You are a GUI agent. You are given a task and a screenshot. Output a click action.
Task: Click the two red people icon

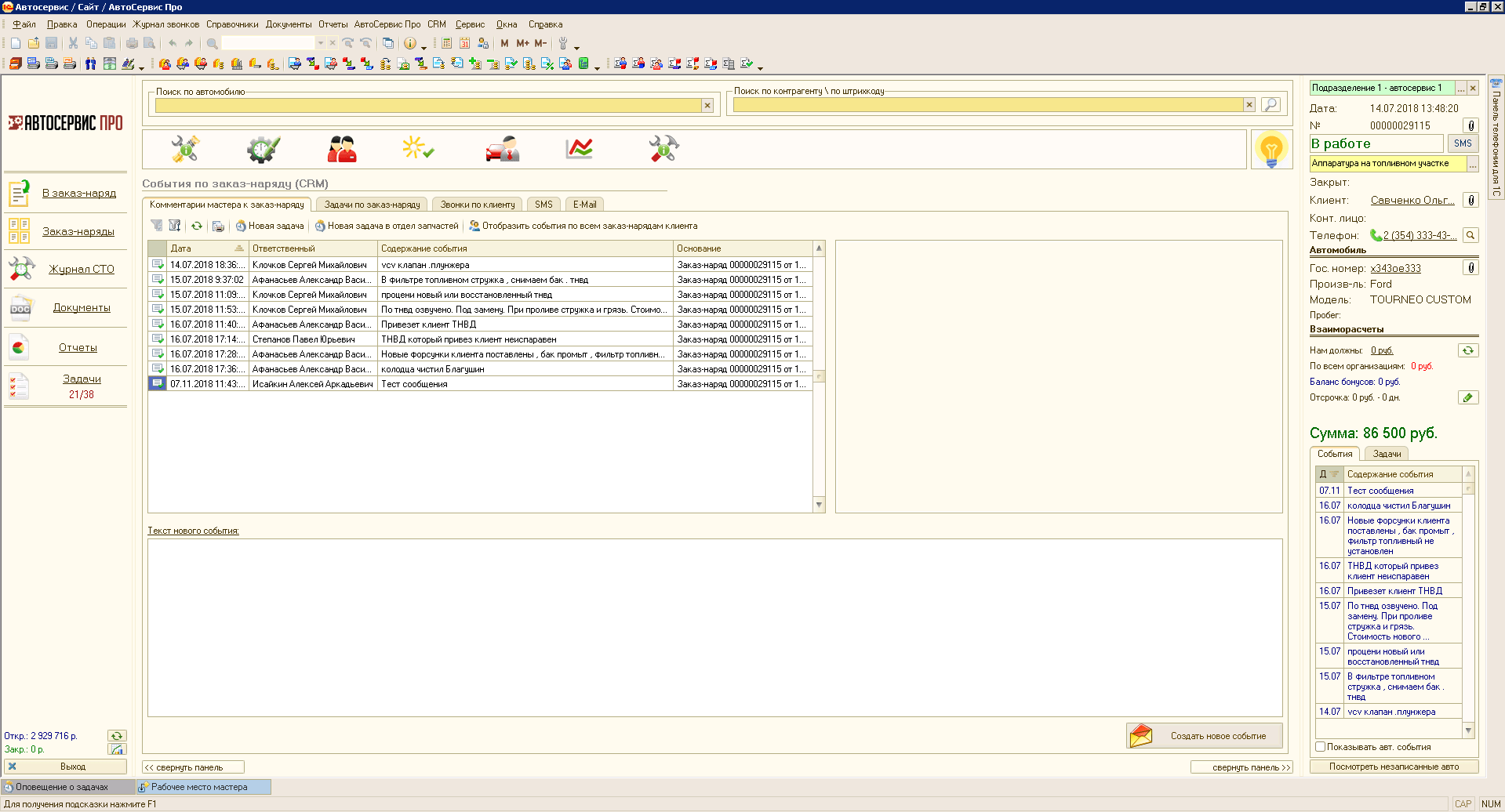tap(342, 148)
